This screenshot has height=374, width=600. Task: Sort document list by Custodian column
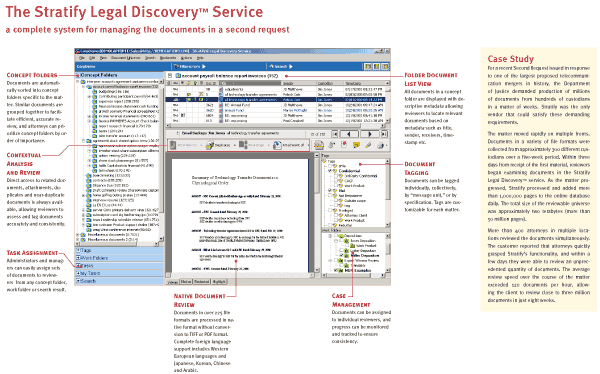click(x=329, y=83)
